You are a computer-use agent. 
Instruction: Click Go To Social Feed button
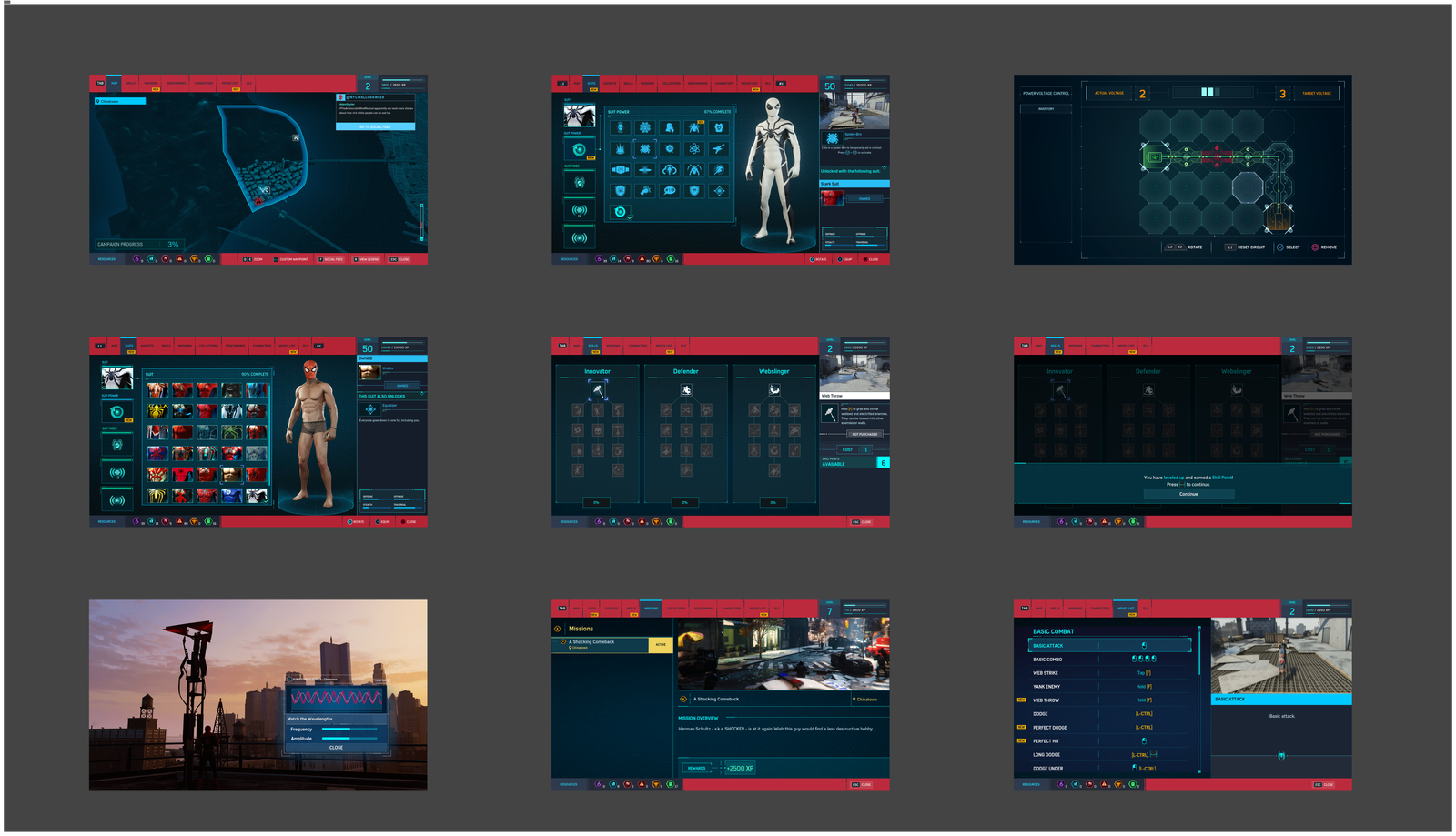point(375,127)
